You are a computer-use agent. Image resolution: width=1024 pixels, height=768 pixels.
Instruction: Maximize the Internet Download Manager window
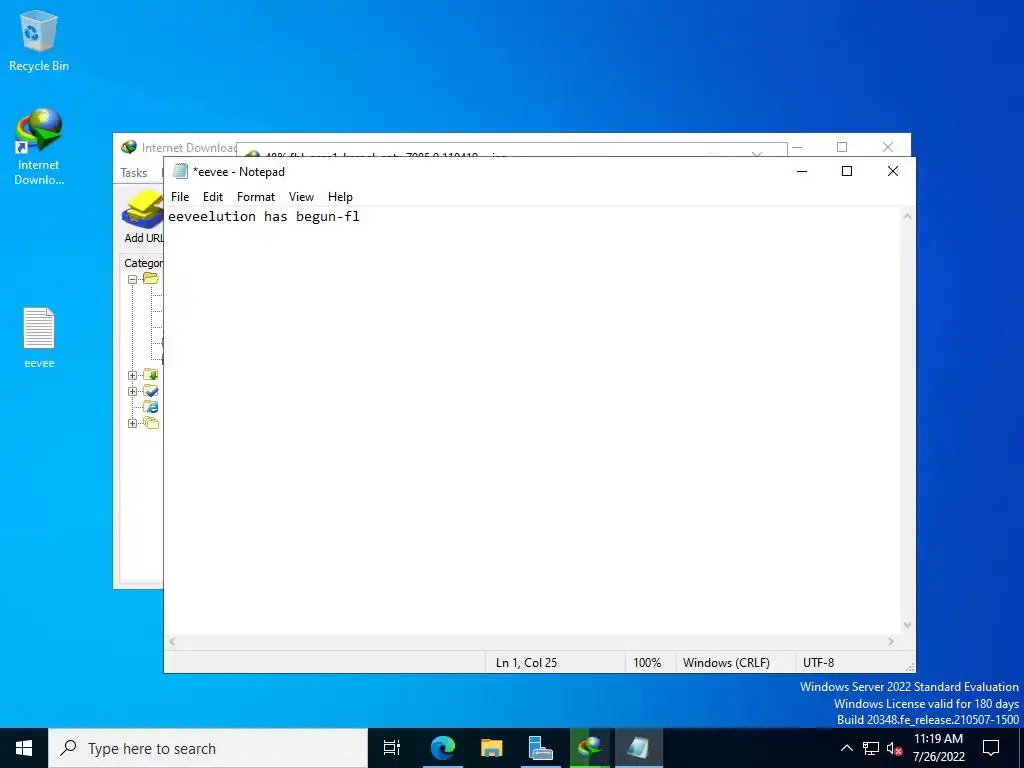pos(842,147)
